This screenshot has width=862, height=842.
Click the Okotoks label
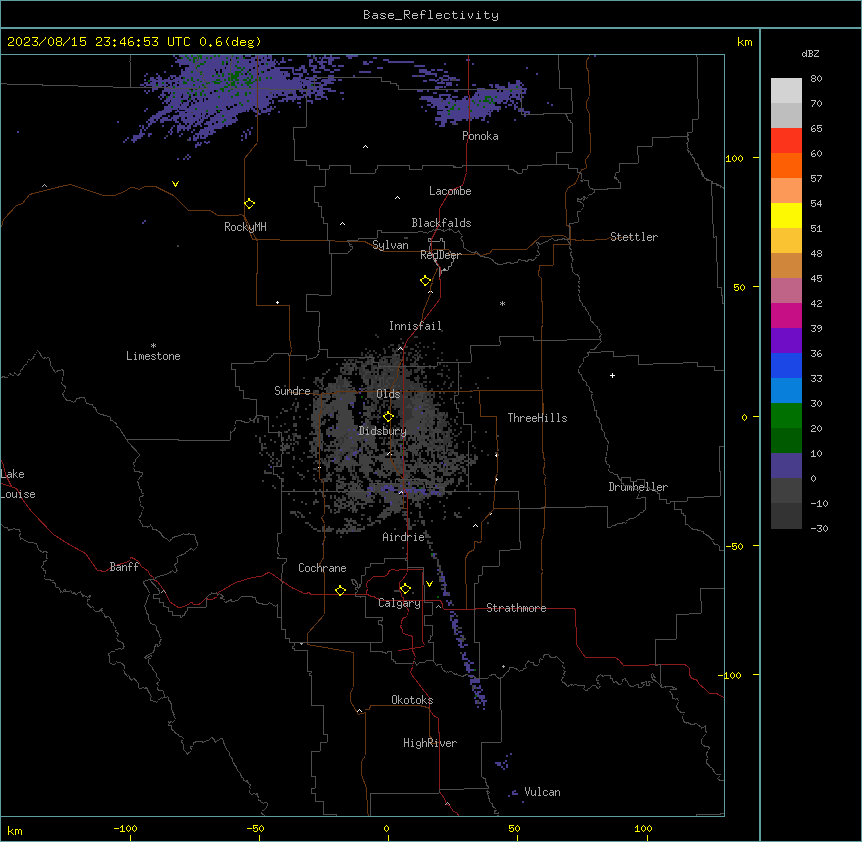tap(412, 700)
